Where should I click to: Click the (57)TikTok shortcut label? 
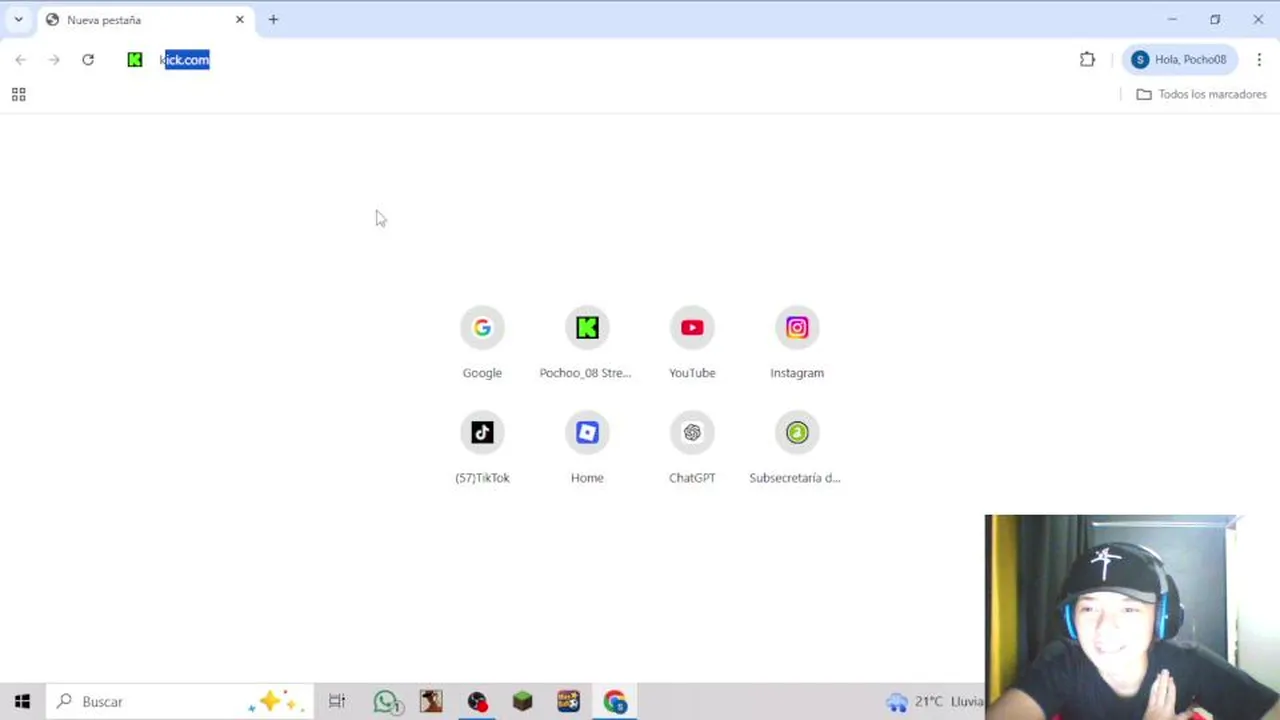tap(482, 478)
